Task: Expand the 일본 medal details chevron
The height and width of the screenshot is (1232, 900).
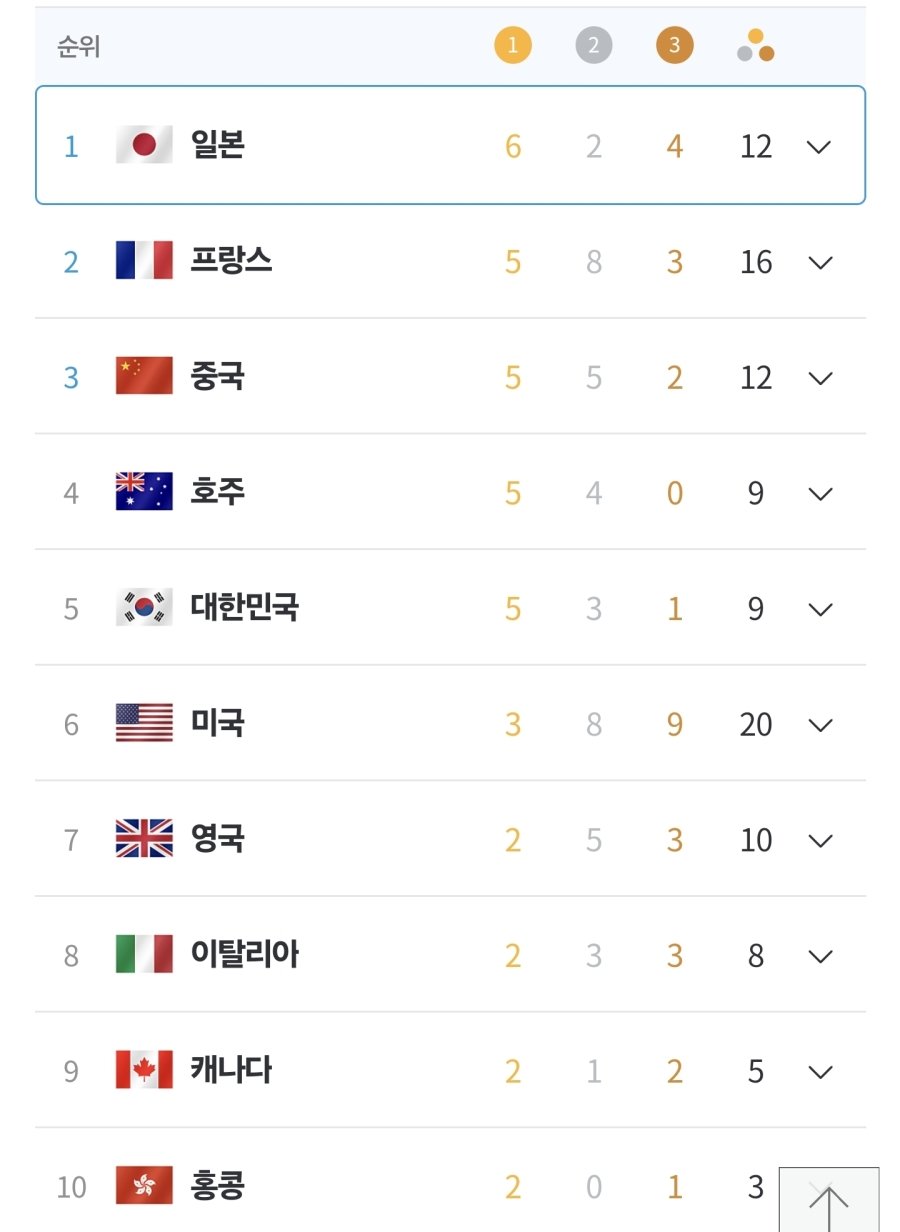Action: click(819, 147)
